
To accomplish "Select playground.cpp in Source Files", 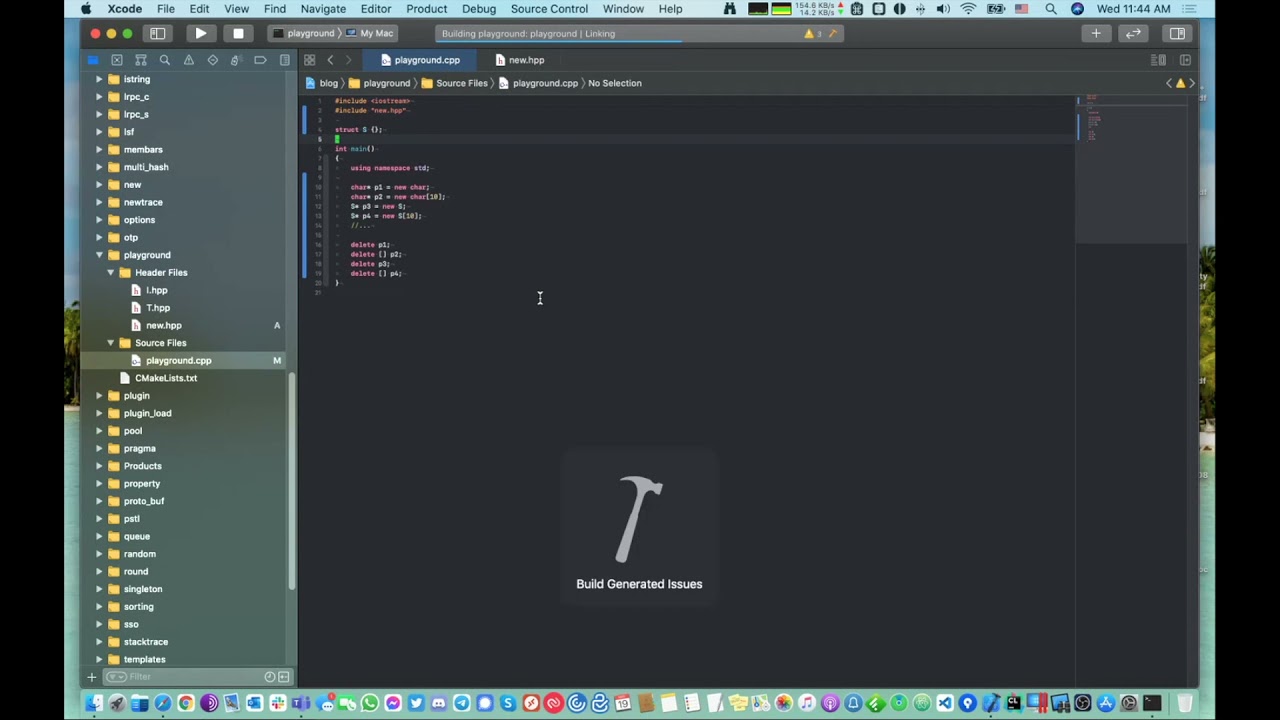I will [x=178, y=360].
